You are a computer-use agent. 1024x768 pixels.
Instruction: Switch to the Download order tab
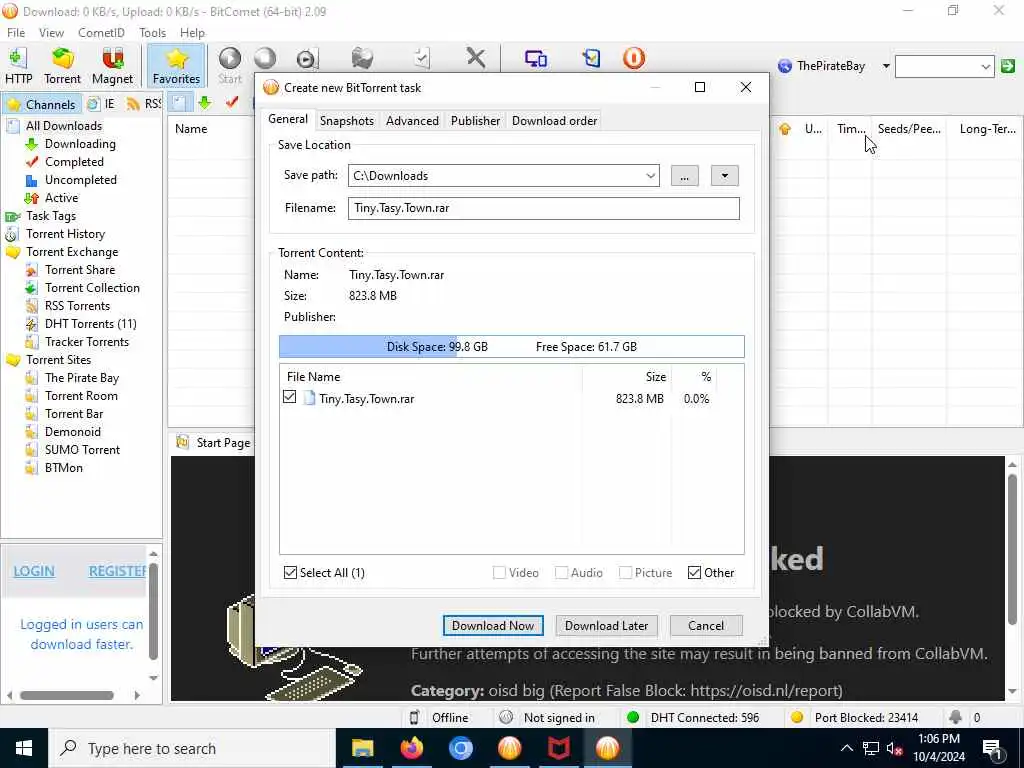[x=554, y=121]
